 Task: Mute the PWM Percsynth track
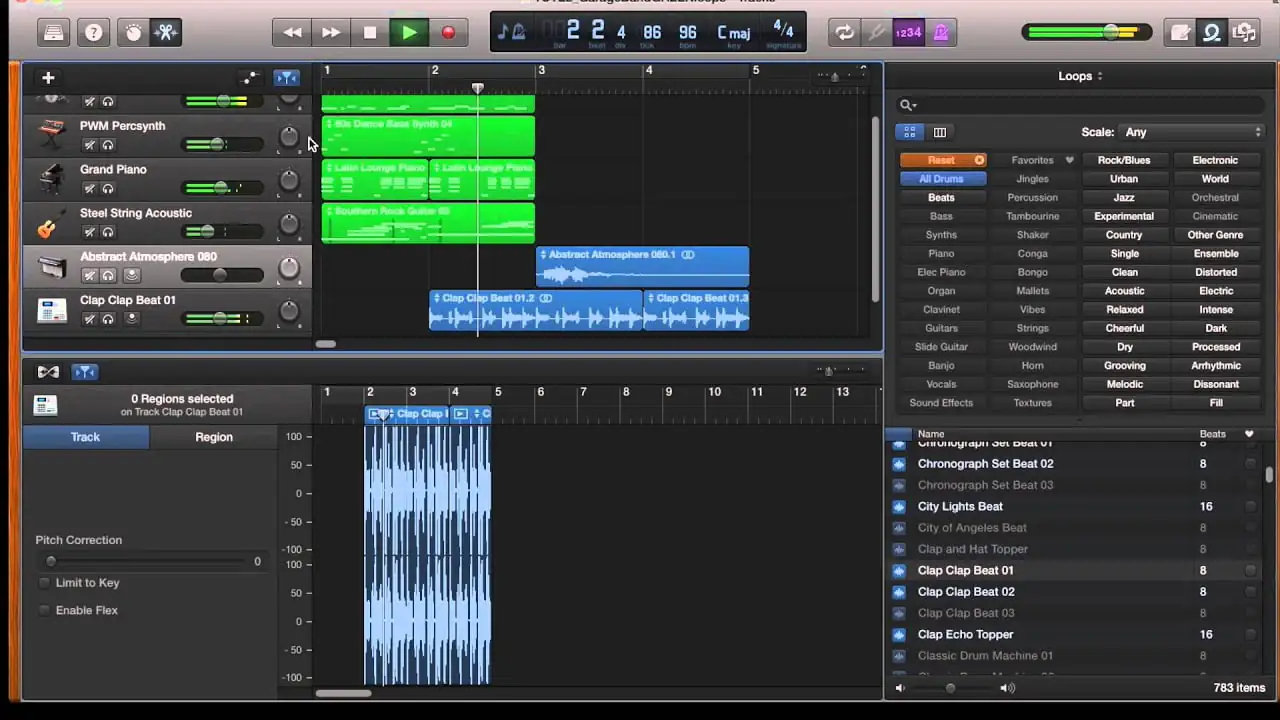click(89, 145)
